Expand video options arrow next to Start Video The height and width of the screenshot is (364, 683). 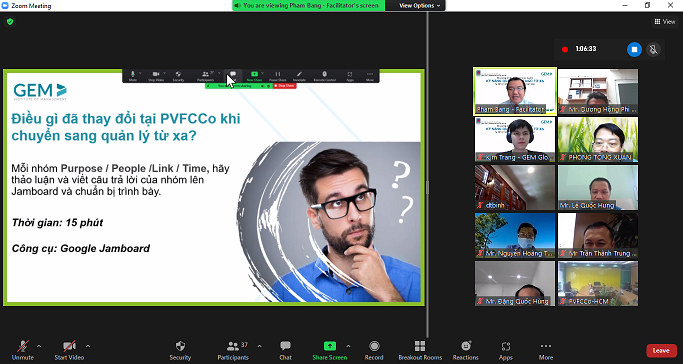pos(88,347)
